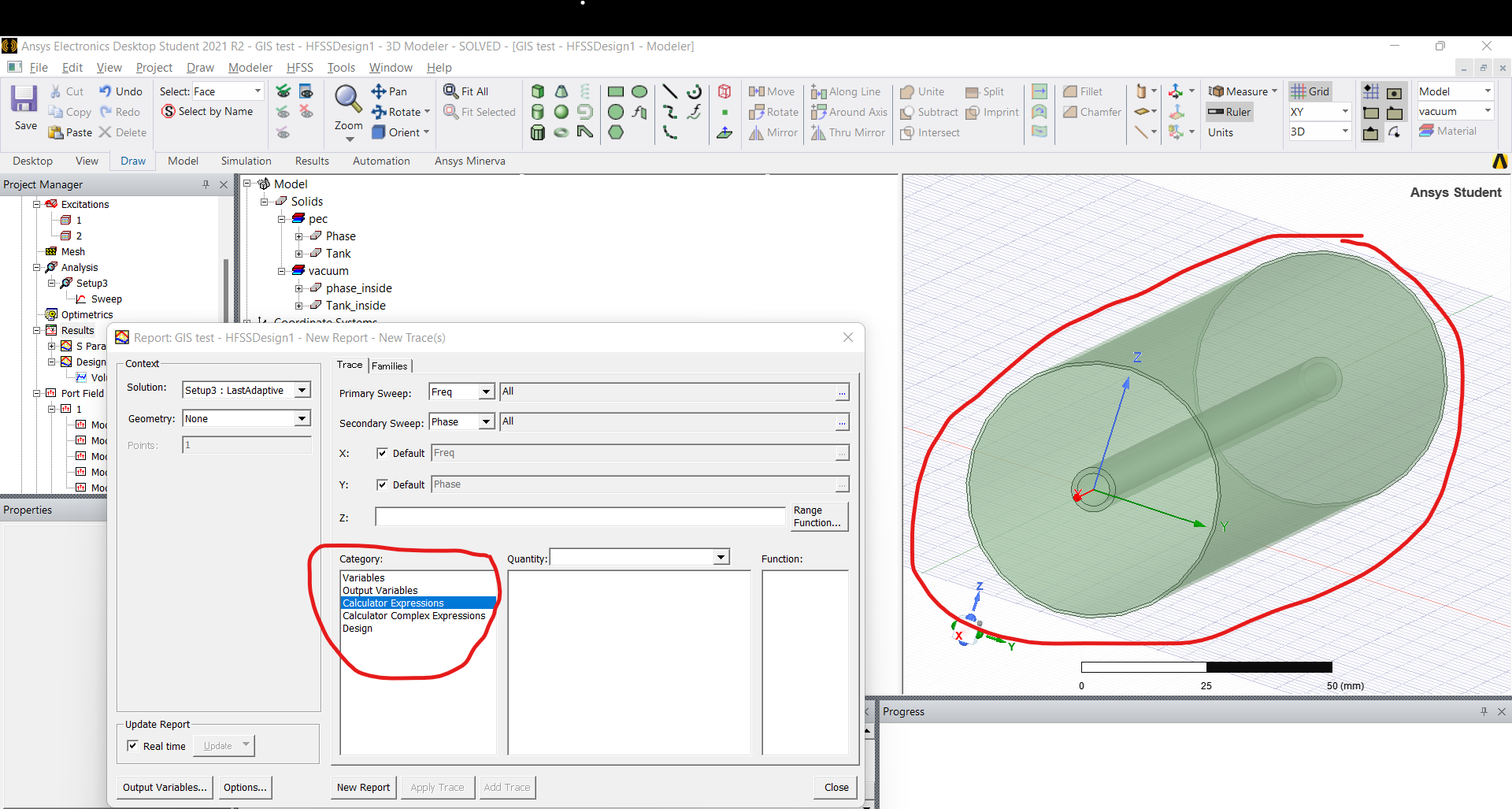Expand the Tank_inside tree node
Image resolution: width=1512 pixels, height=809 pixels.
coord(299,306)
